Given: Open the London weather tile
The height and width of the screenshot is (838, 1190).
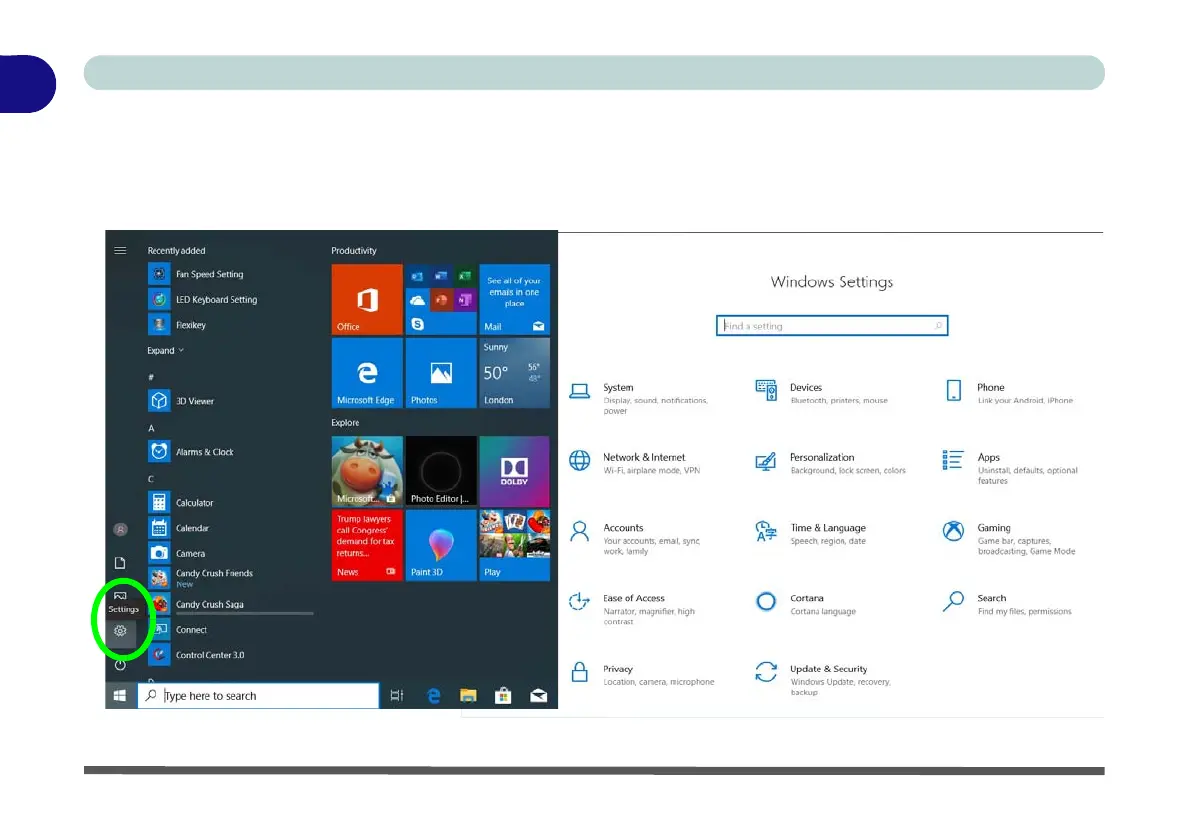Looking at the screenshot, I should [515, 373].
